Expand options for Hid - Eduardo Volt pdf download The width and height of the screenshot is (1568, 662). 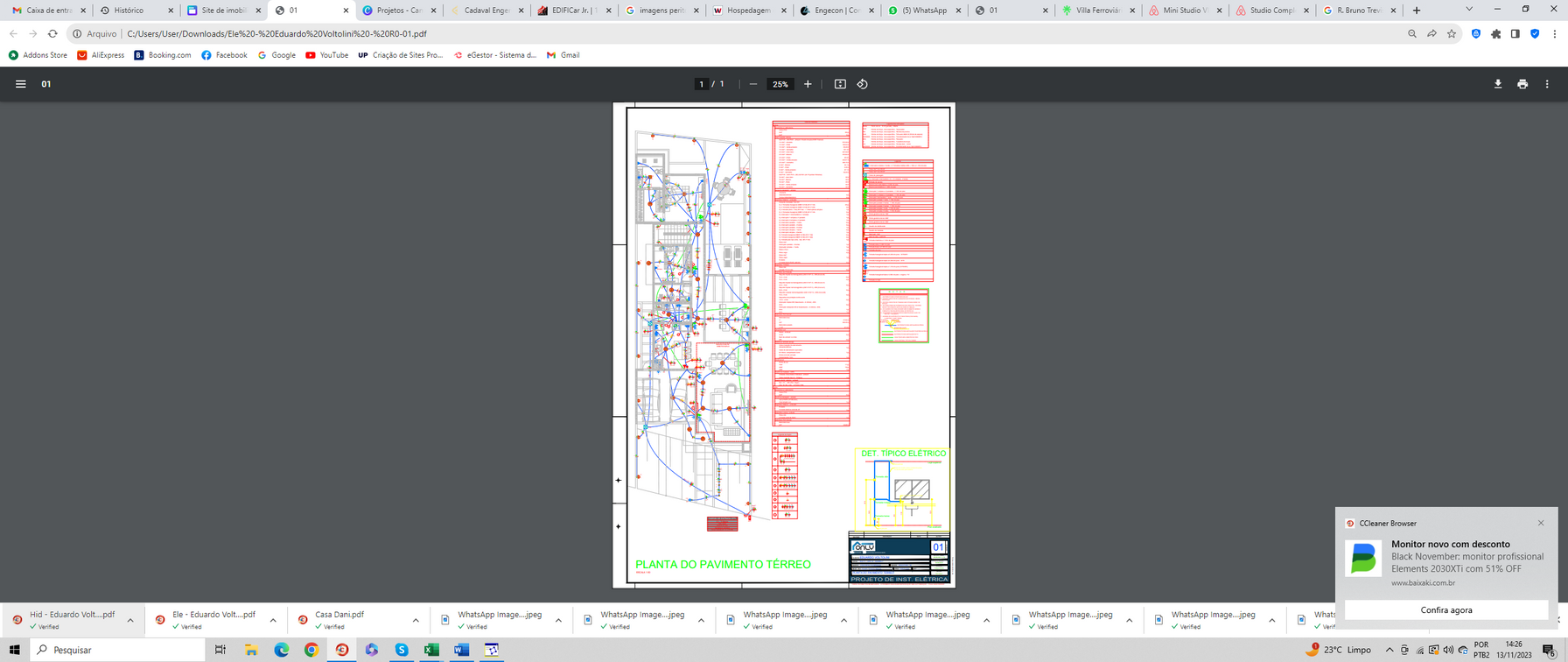pos(130,621)
